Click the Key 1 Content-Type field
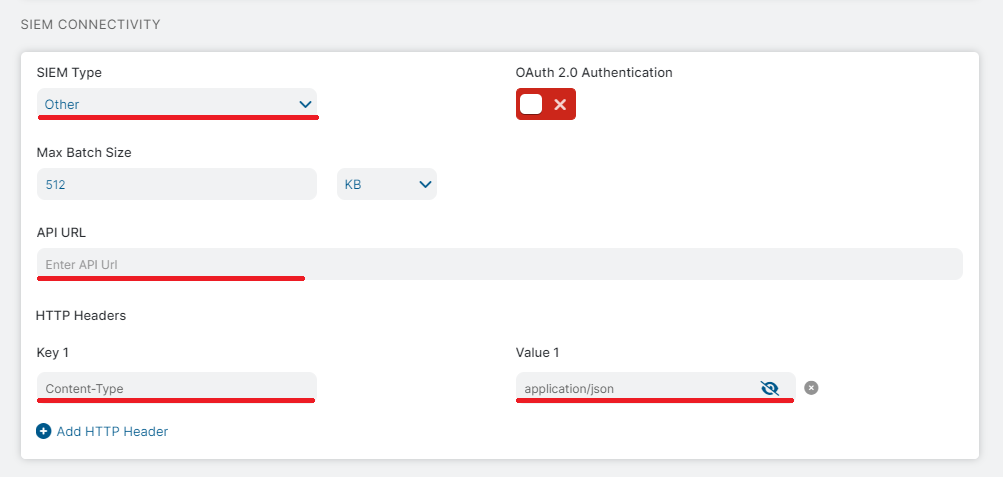 176,388
